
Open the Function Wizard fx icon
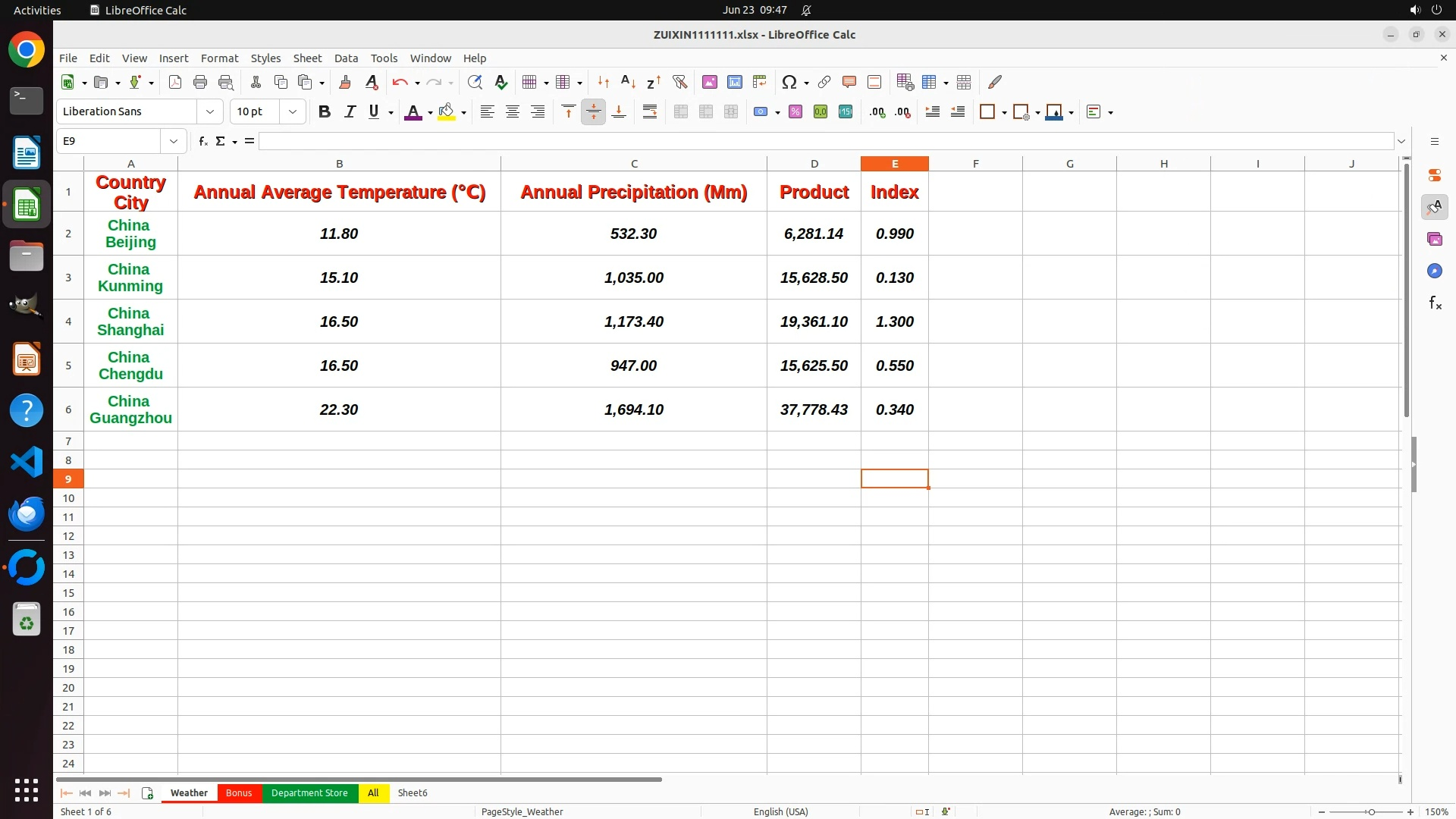202,141
